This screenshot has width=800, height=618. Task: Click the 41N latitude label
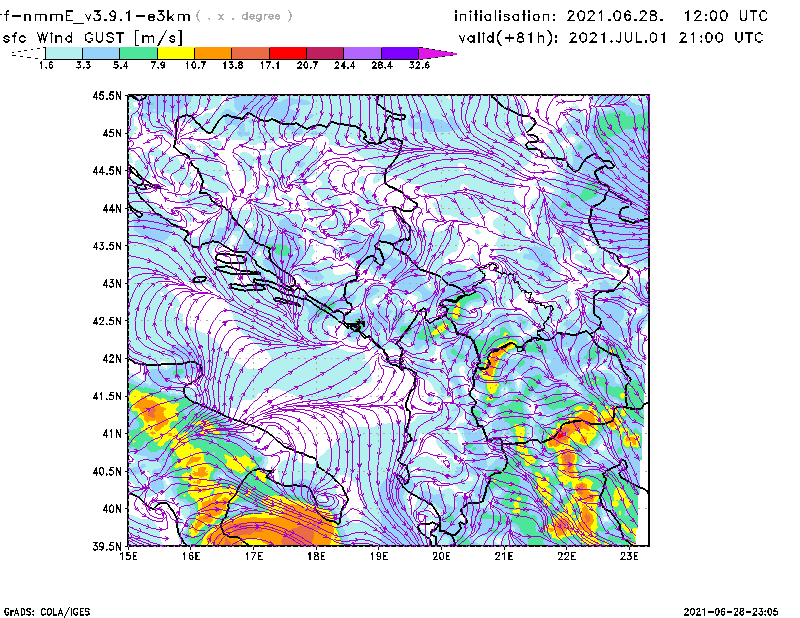(112, 434)
